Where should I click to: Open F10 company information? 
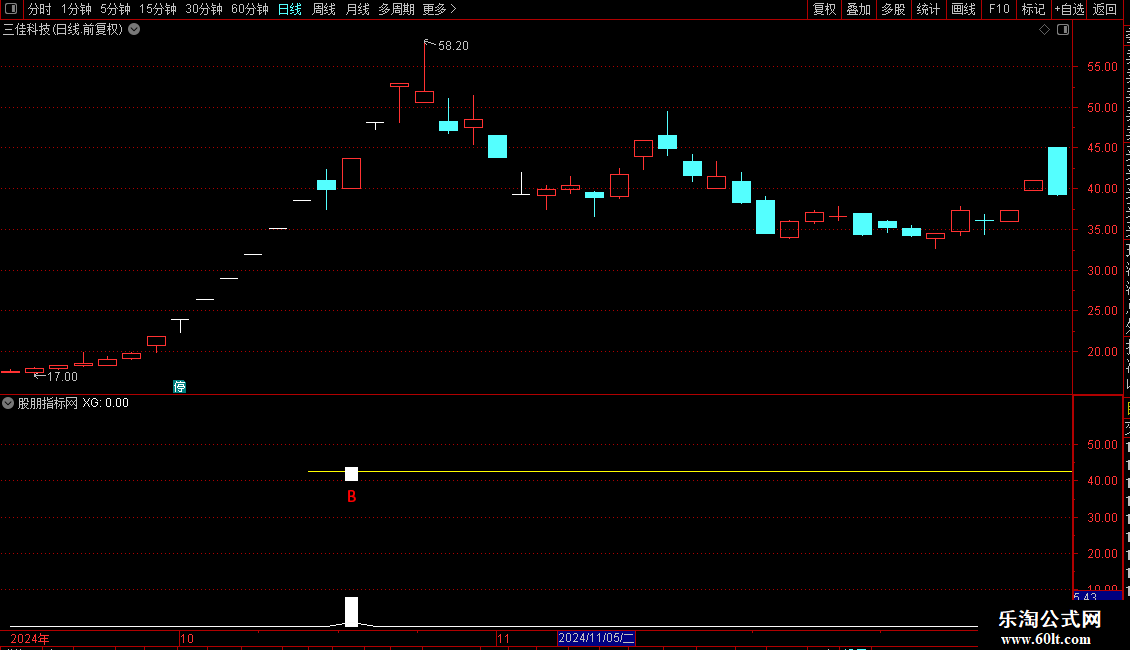click(999, 9)
